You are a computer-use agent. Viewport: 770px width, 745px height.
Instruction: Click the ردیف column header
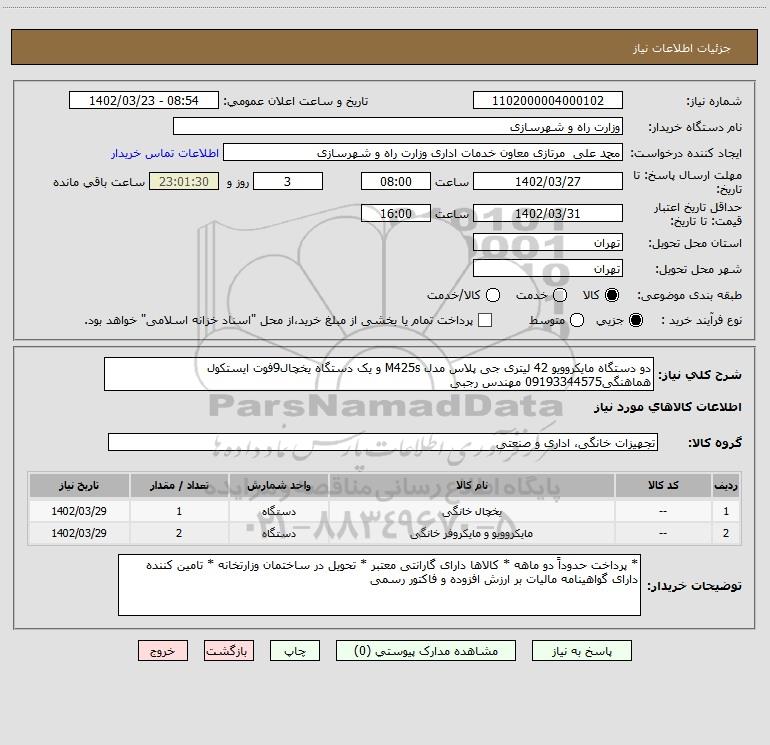[726, 486]
